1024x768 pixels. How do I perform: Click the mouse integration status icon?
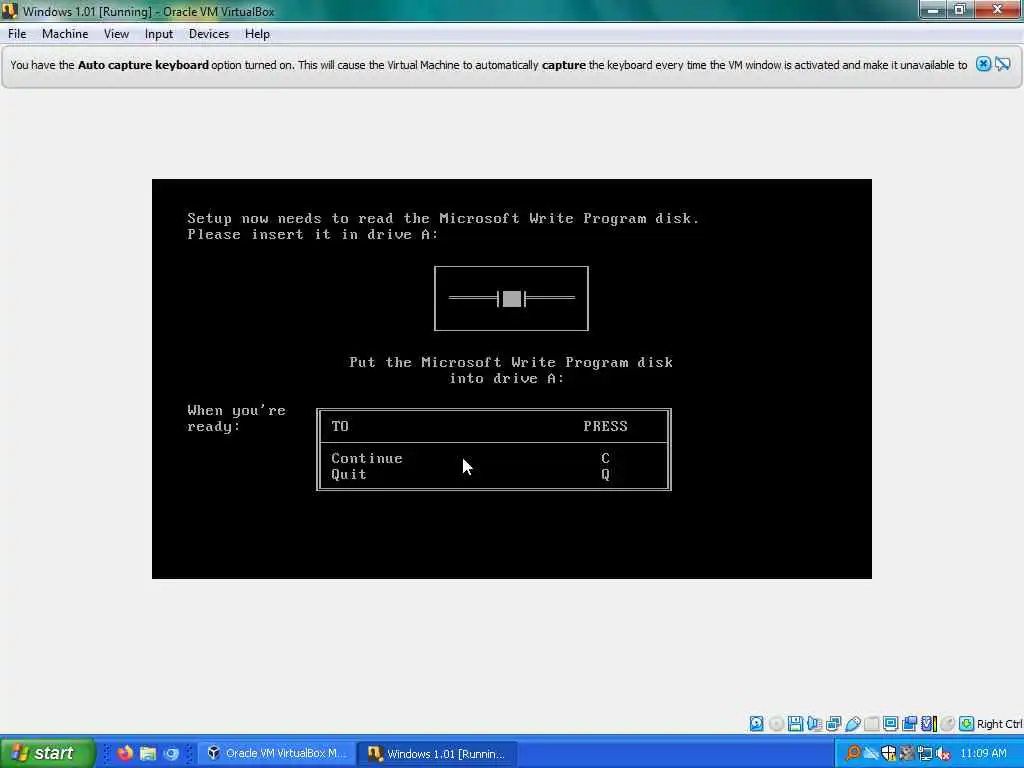click(948, 724)
